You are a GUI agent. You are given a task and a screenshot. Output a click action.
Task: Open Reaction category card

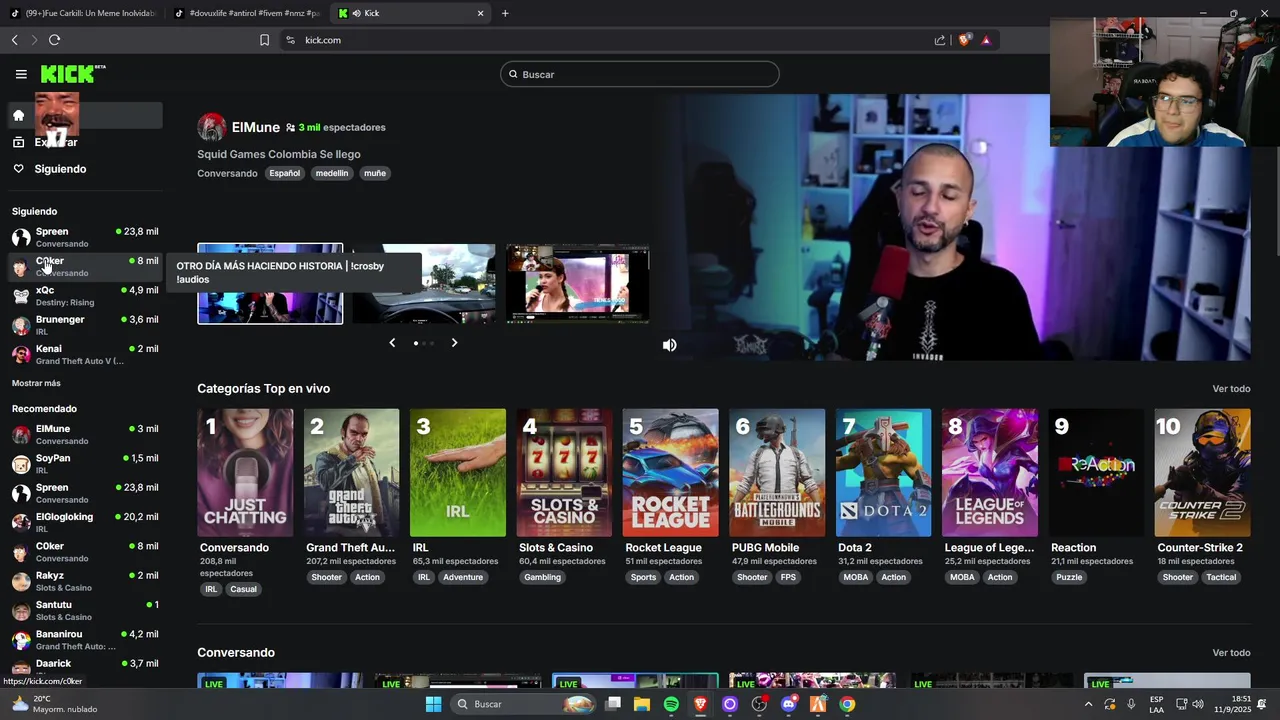coord(1096,472)
